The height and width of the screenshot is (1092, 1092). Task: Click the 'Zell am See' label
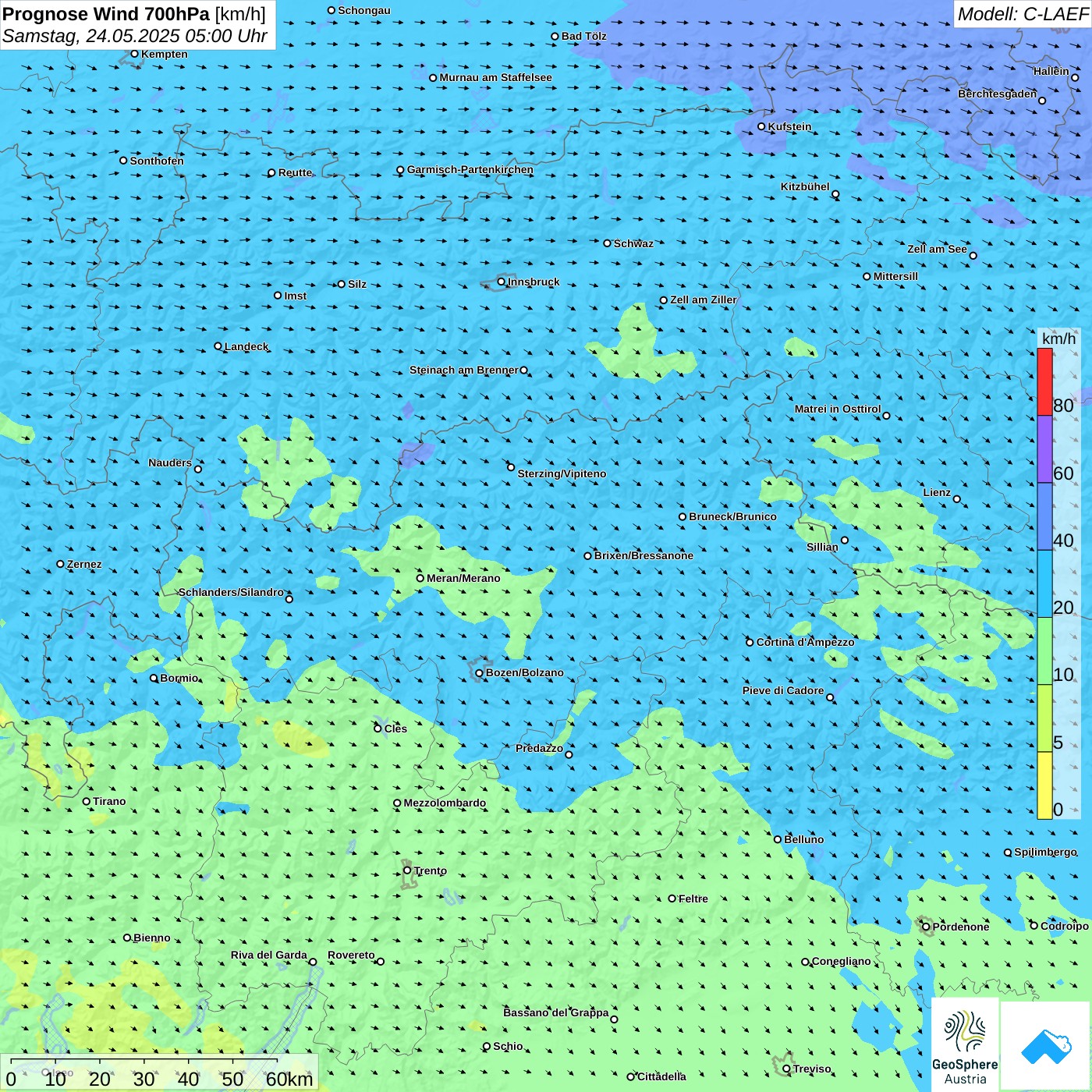click(x=937, y=249)
